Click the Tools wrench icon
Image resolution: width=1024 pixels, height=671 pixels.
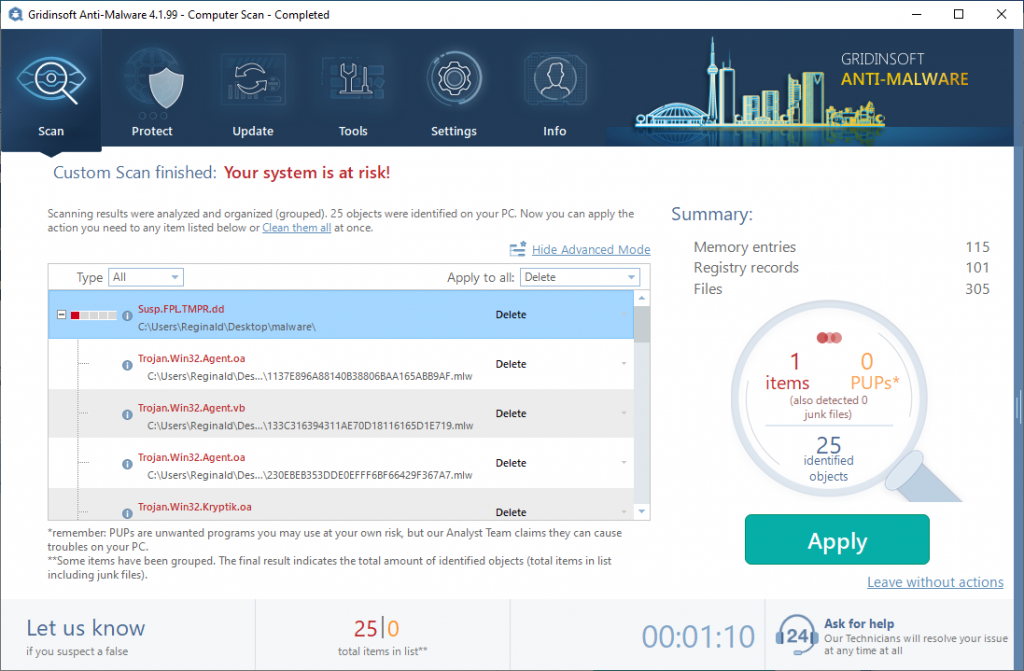[352, 78]
